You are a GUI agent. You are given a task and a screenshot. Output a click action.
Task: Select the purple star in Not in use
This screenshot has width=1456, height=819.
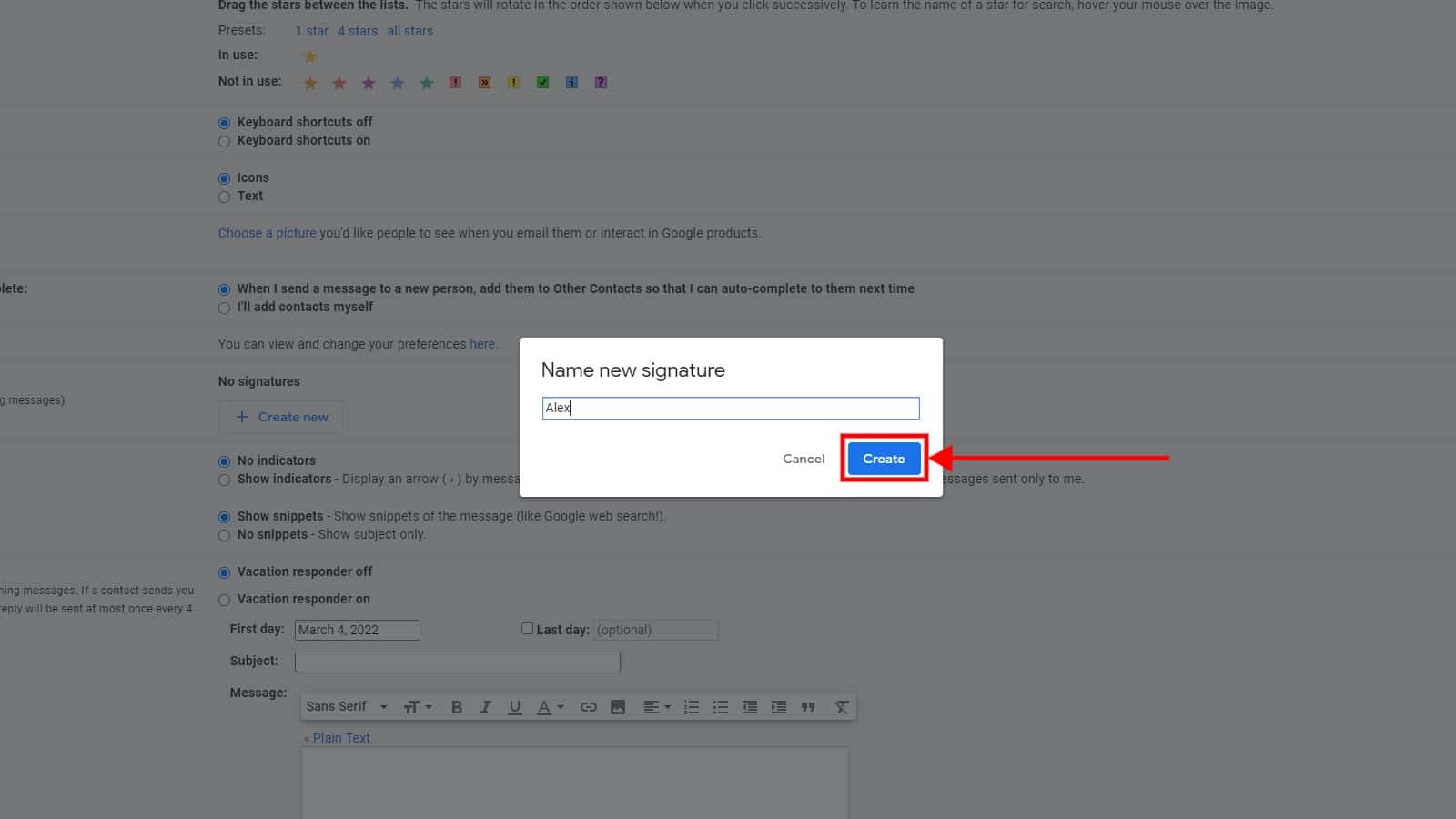[369, 82]
